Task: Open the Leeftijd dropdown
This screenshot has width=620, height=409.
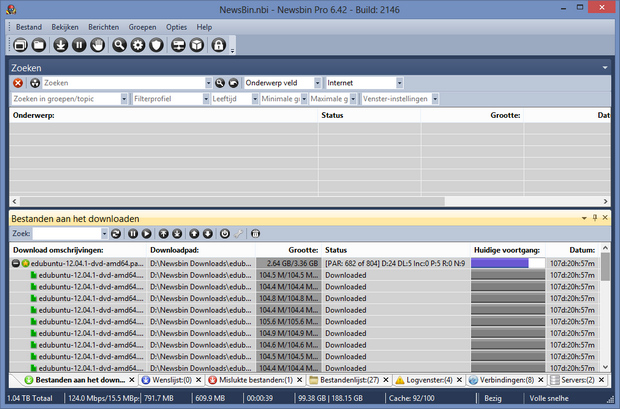Action: 255,99
